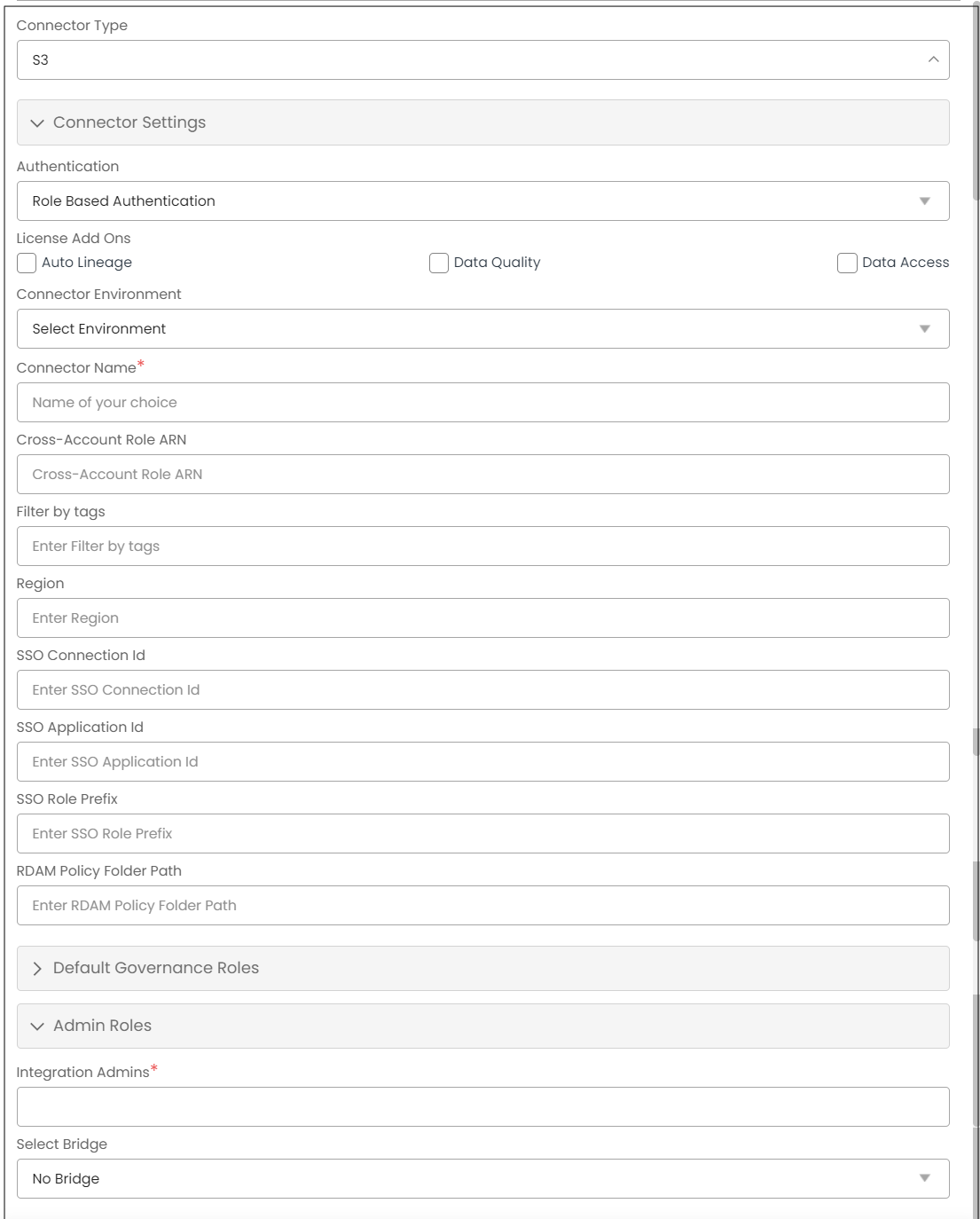
Task: Click the Cross-Account Role ARN field
Action: (482, 474)
